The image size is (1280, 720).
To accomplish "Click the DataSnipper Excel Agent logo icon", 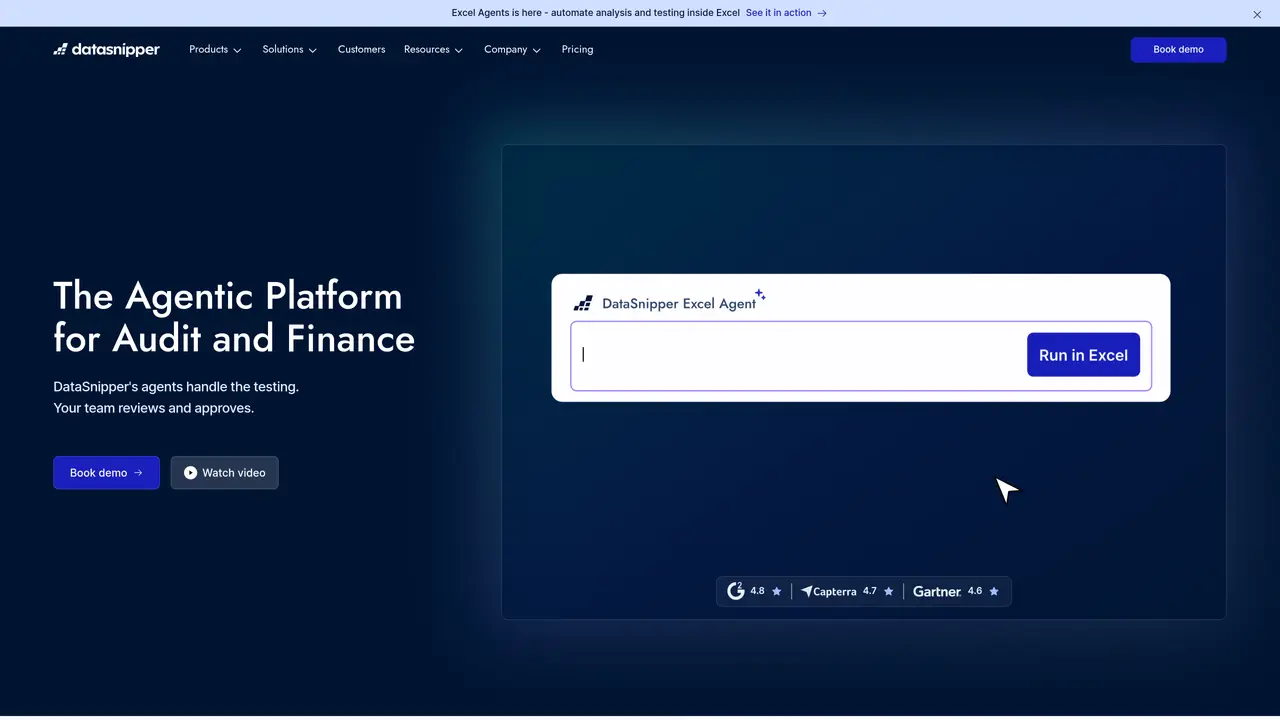I will point(583,303).
